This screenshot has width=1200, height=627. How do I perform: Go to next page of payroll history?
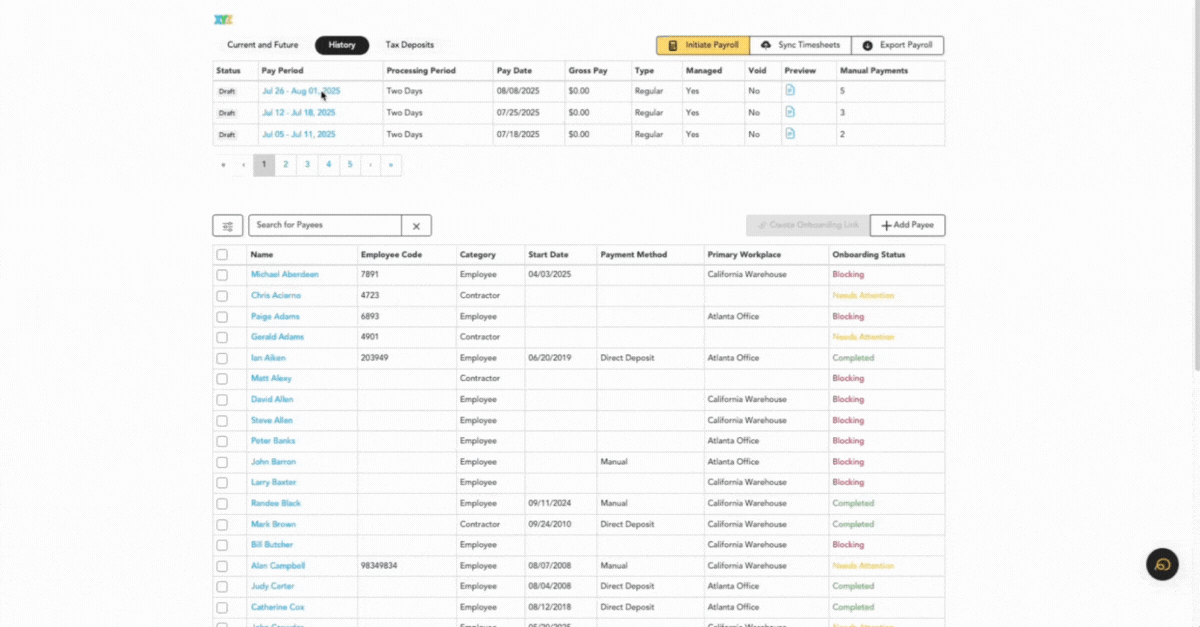[370, 165]
